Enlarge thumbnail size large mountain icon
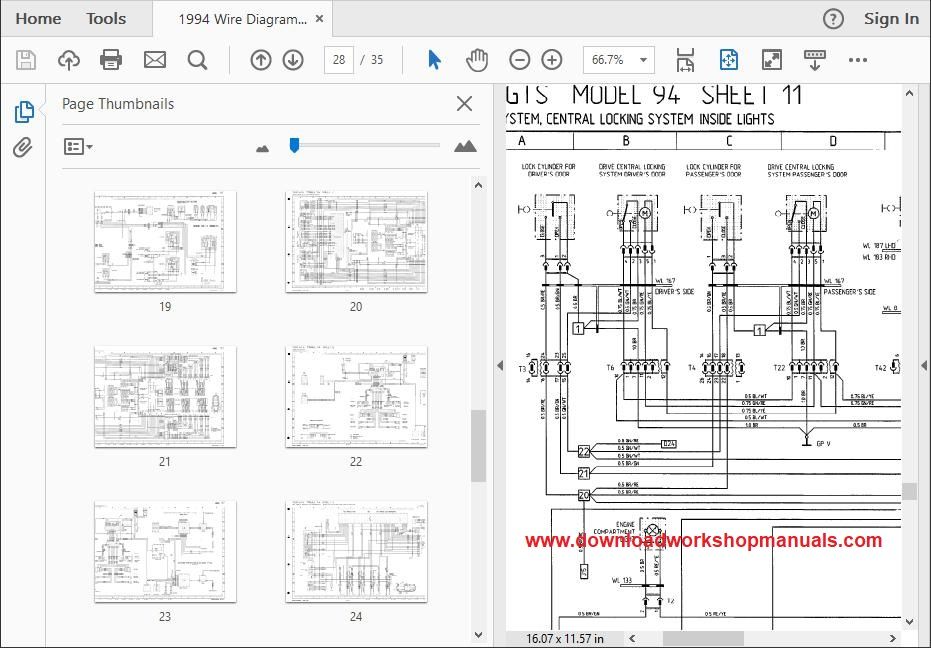931x648 pixels. click(x=466, y=146)
